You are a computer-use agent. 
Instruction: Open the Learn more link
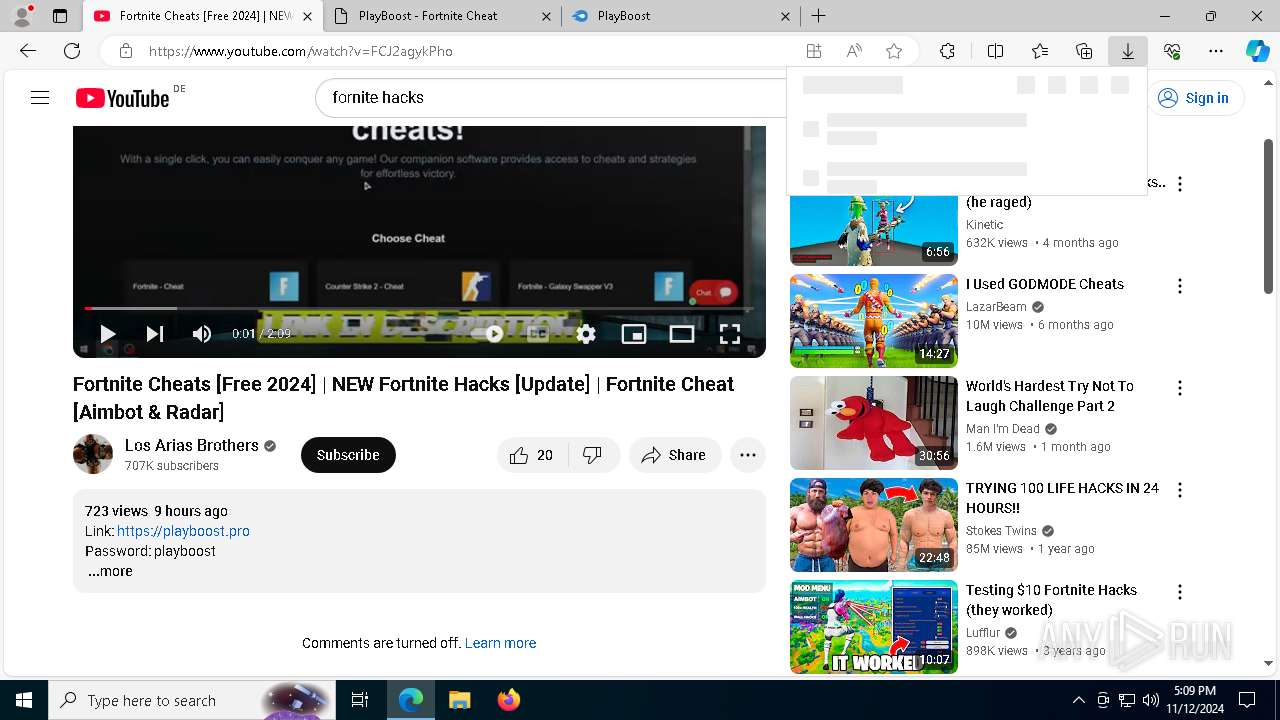(500, 643)
